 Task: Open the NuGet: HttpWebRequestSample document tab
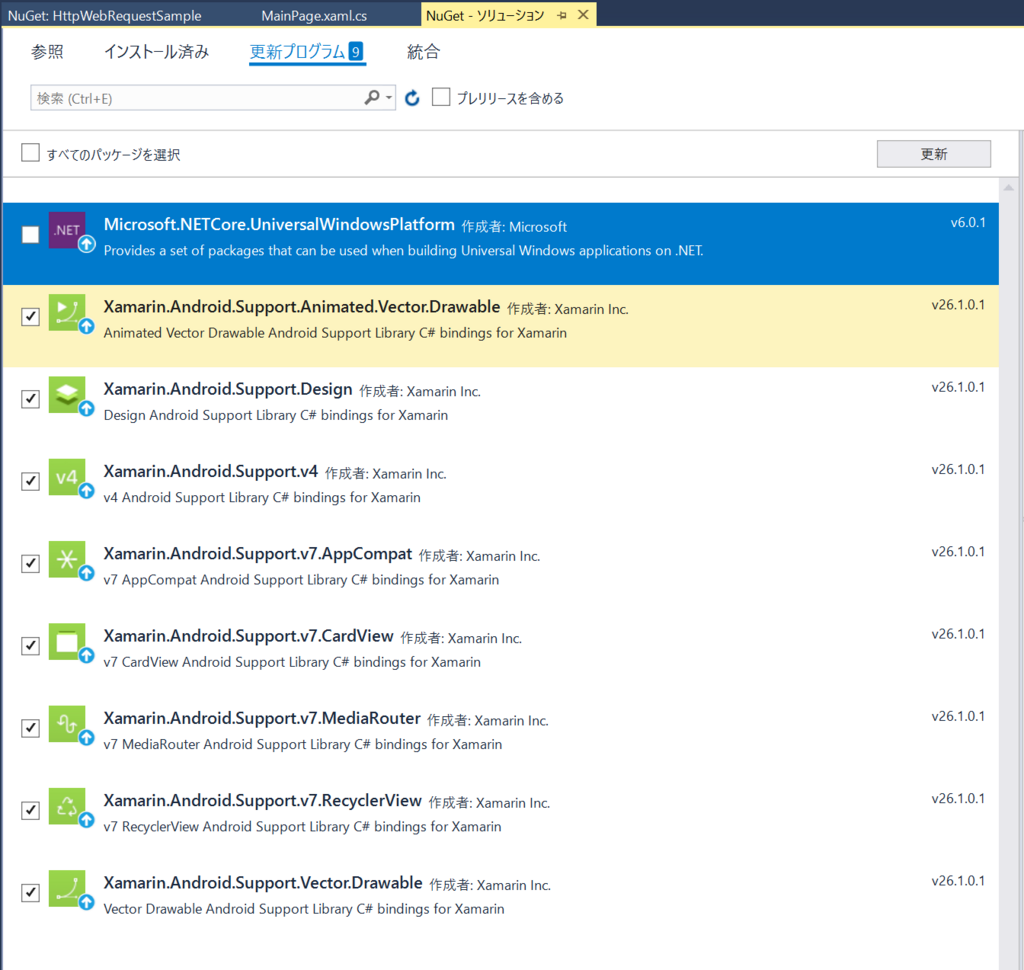104,15
